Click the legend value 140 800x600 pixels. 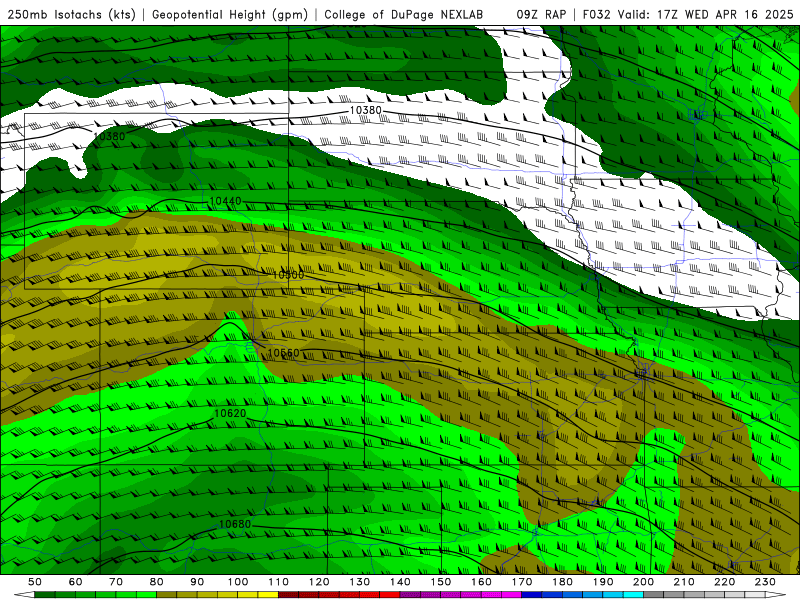click(401, 582)
